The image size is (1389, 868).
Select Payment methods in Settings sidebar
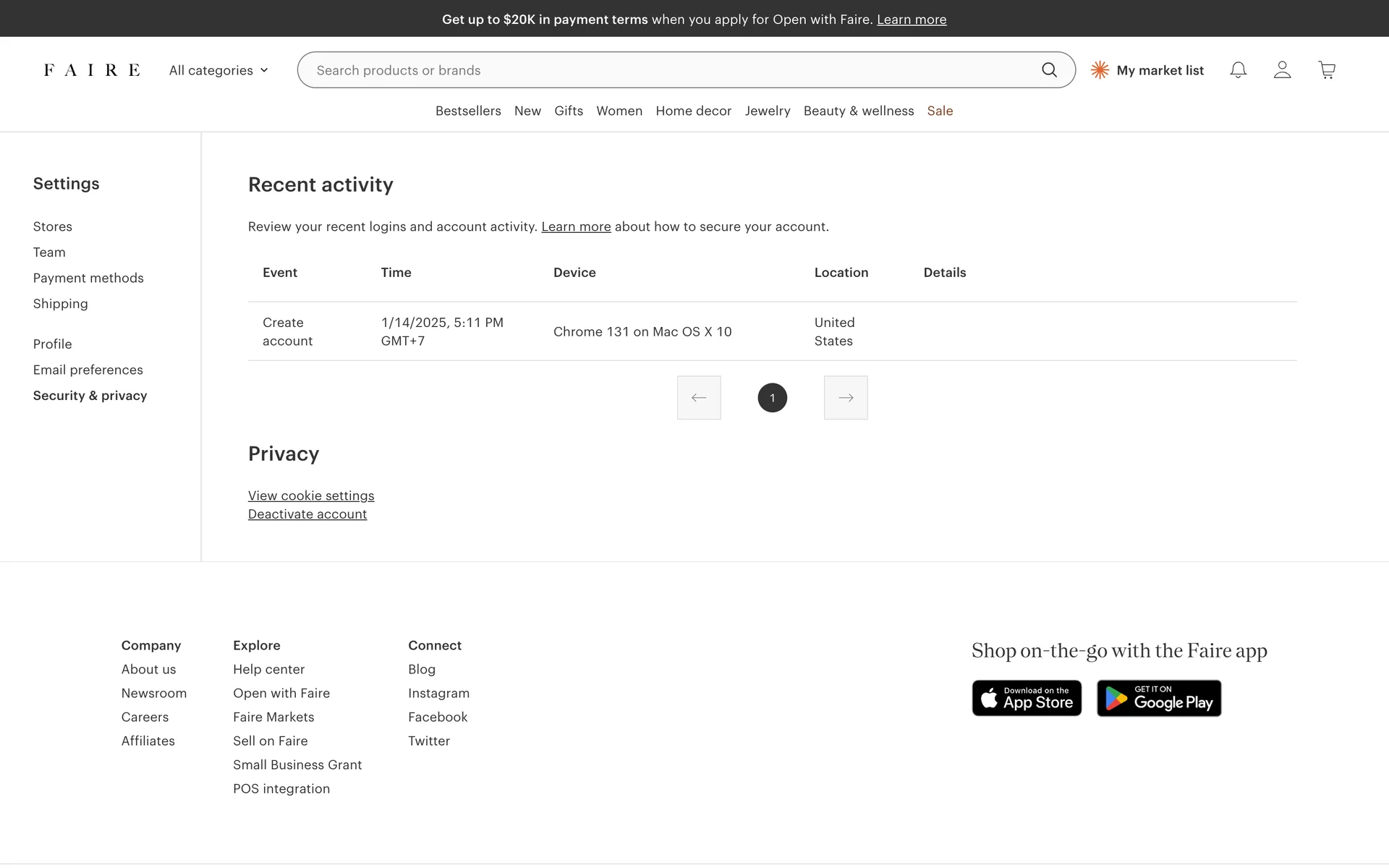88,278
